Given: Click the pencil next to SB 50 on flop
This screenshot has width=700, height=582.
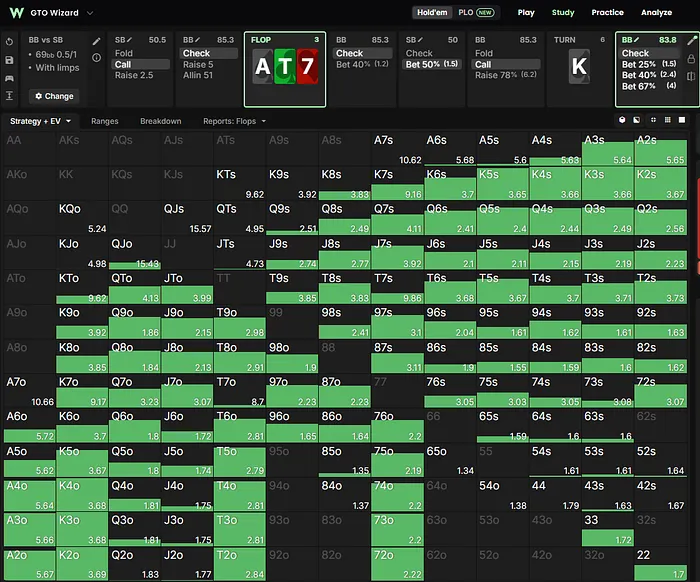Looking at the screenshot, I should pyautogui.click(x=421, y=40).
